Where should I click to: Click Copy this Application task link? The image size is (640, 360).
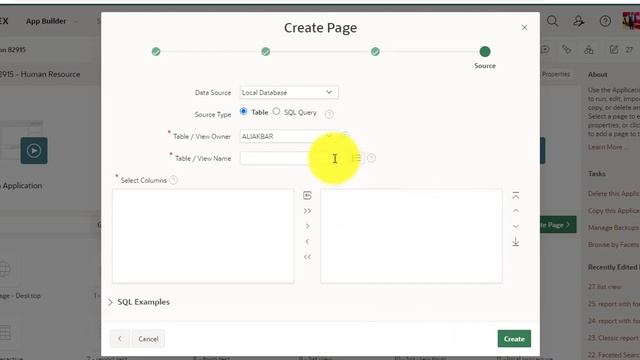[614, 211]
